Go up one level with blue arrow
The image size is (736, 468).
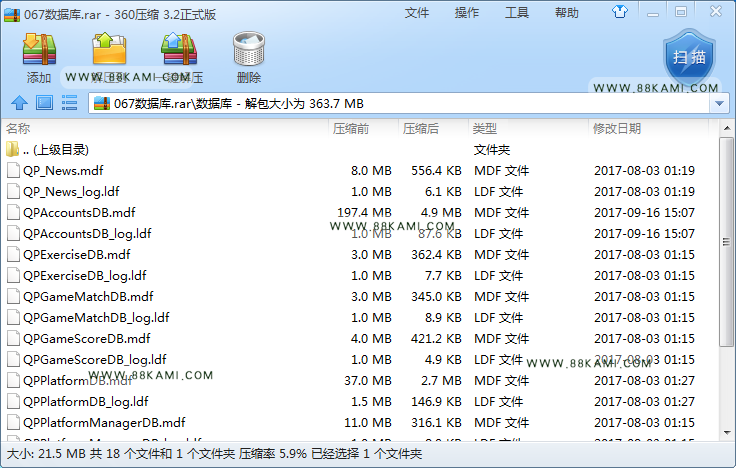(19, 103)
